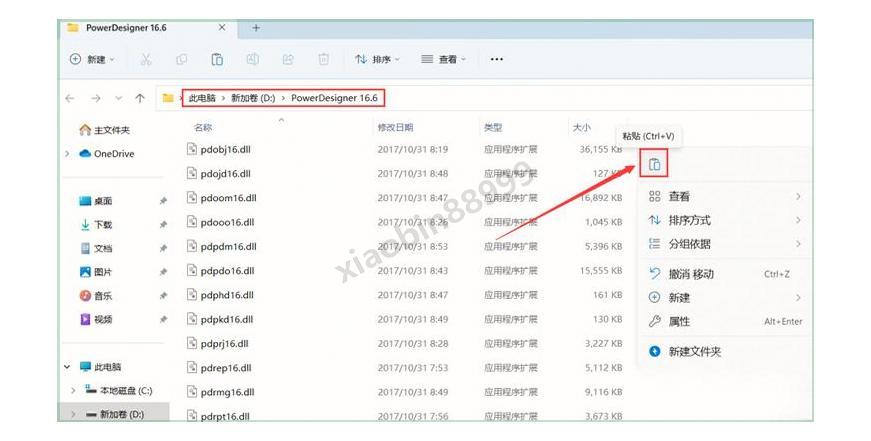Open the 新建 (New) toolbar button

pos(92,59)
